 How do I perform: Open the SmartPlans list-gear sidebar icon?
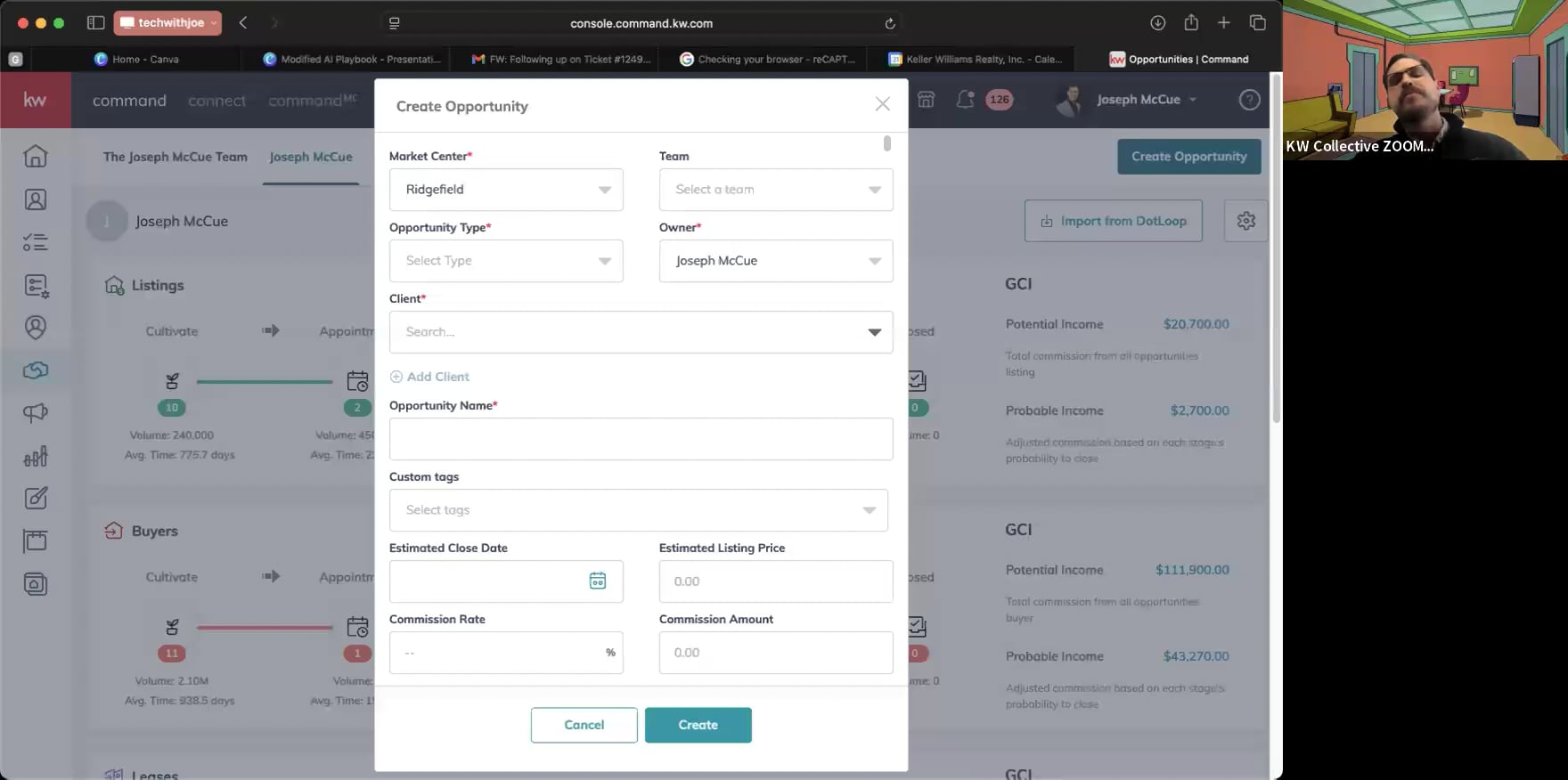tap(36, 285)
